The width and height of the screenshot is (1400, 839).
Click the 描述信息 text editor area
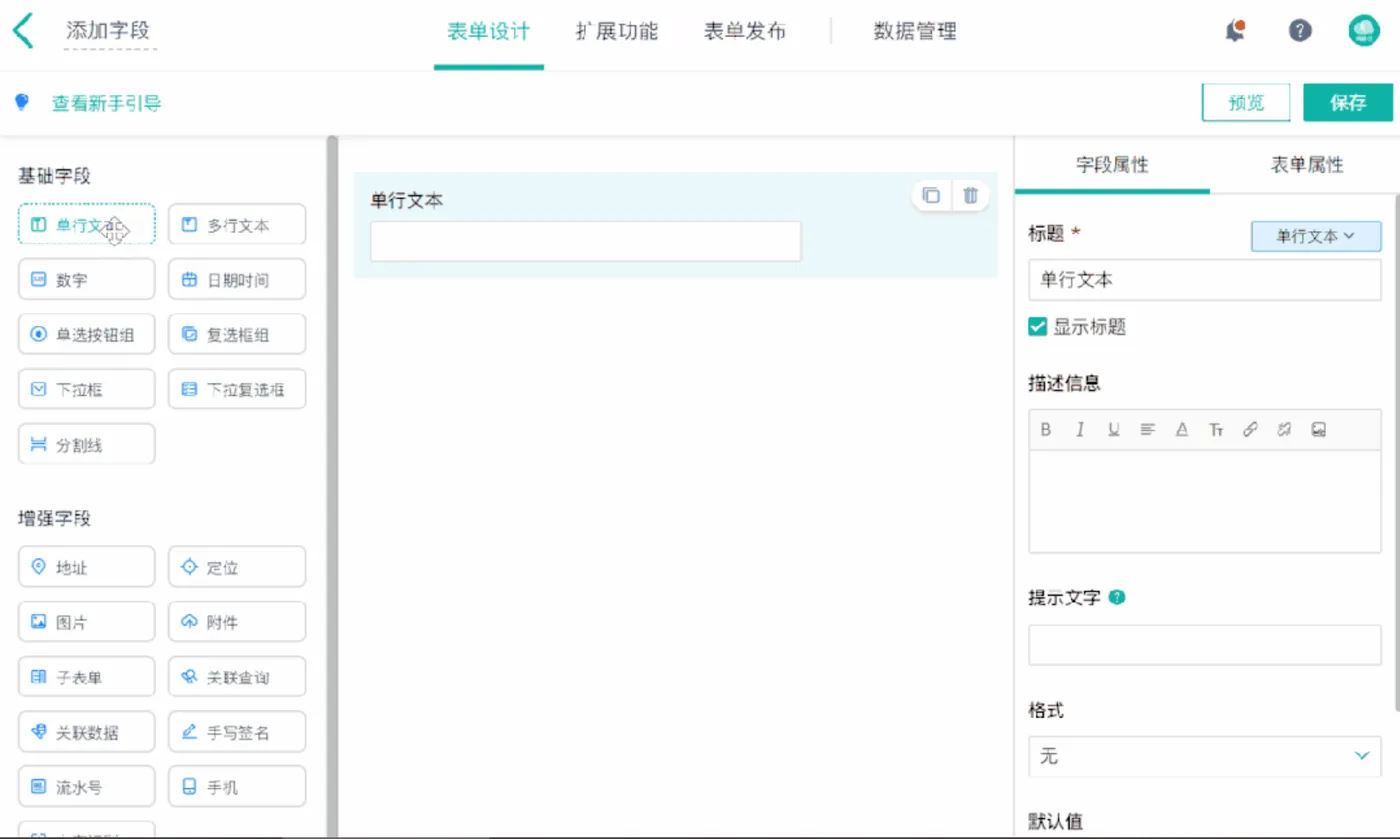coord(1205,501)
